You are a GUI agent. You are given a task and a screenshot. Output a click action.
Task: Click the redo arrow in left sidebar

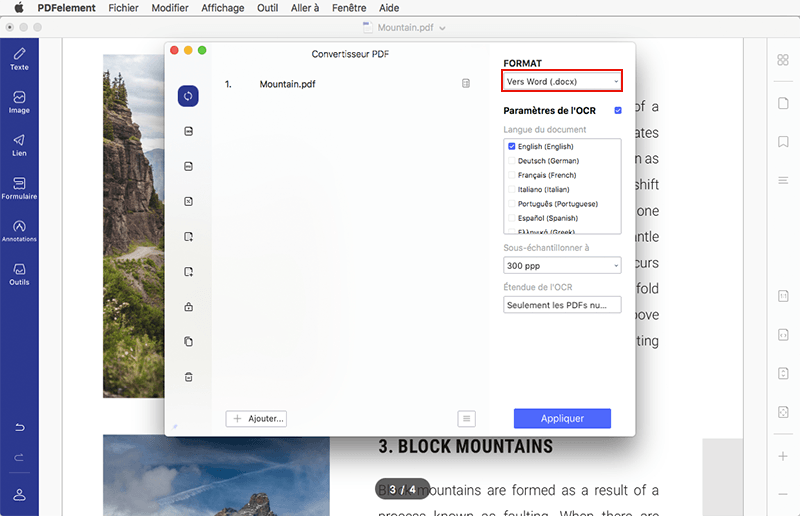[19, 457]
